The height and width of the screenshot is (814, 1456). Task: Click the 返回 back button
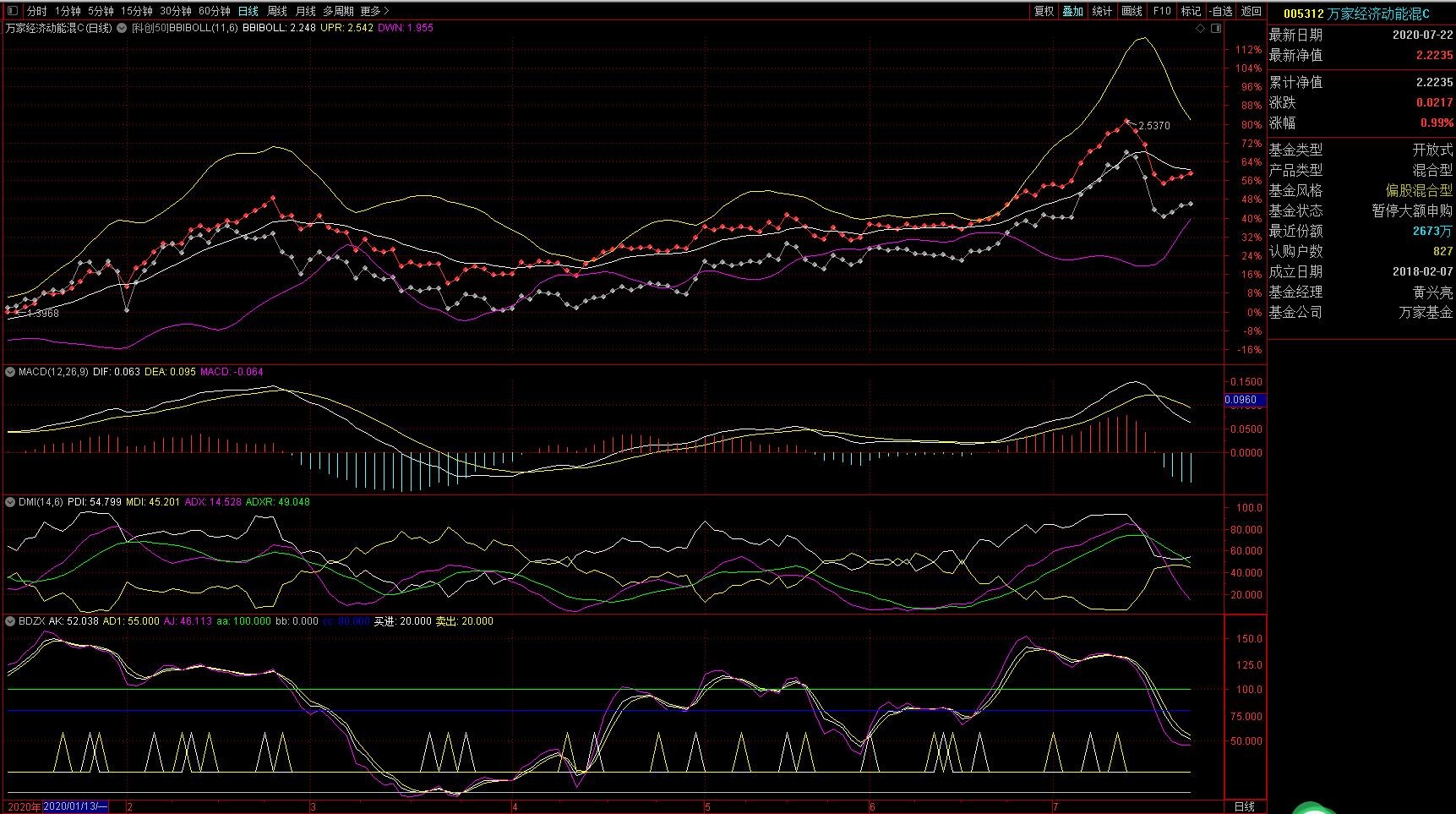click(x=1252, y=11)
